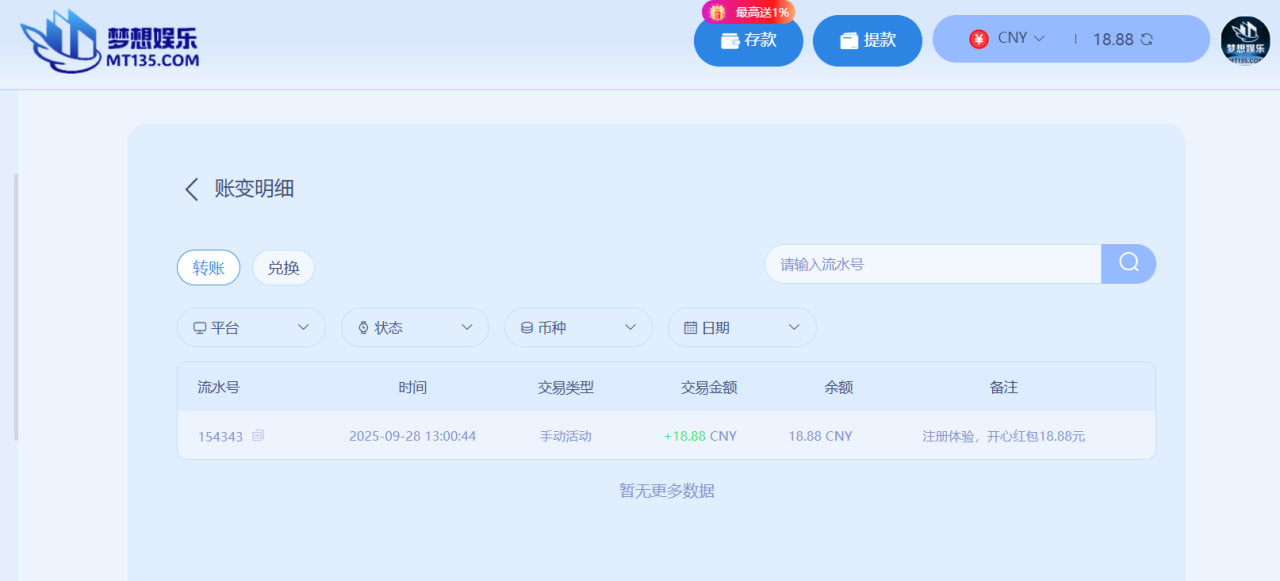Click the 梦想娱乐 MT135 site logo
1280x581 pixels.
tap(110, 42)
